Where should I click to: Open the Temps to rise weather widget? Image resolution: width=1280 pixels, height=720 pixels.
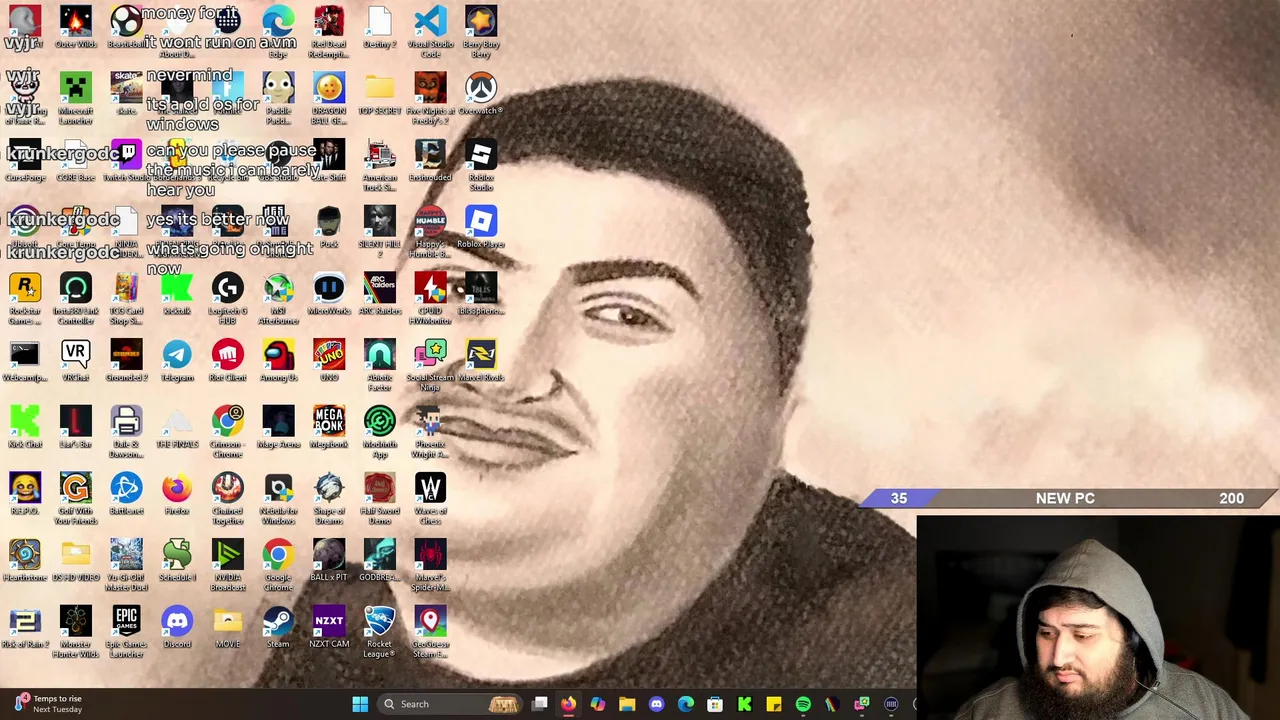point(49,704)
